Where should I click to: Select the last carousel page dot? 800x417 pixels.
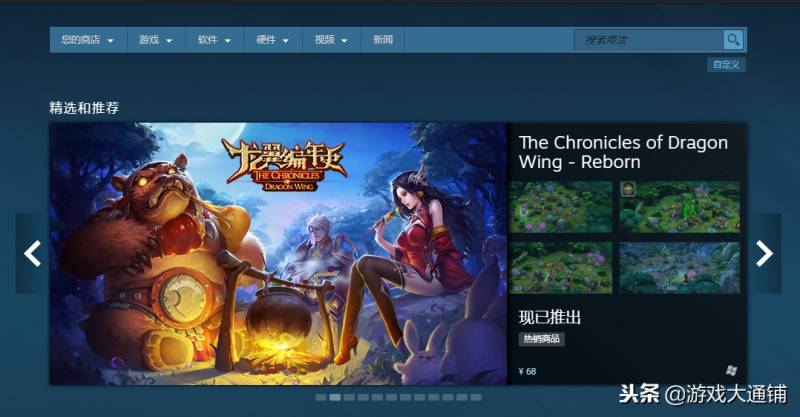pyautogui.click(x=476, y=397)
